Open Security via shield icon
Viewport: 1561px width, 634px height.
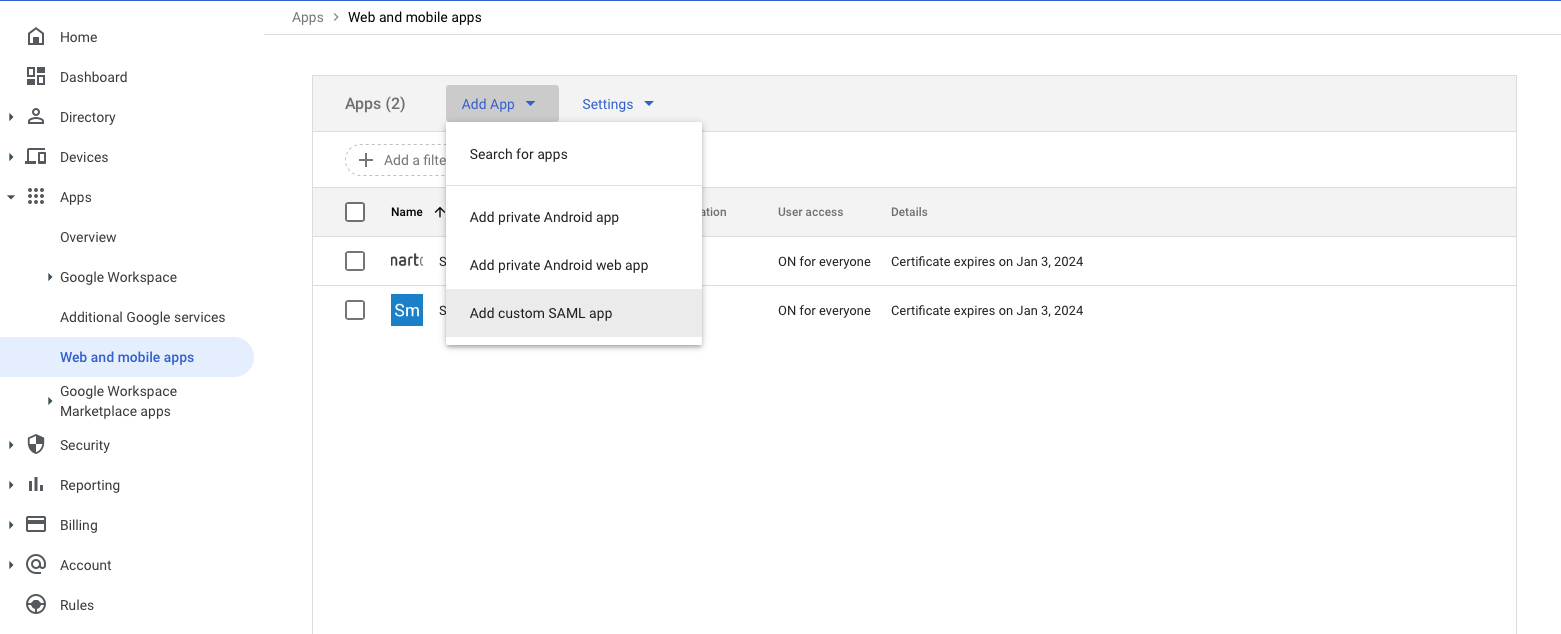pos(35,445)
